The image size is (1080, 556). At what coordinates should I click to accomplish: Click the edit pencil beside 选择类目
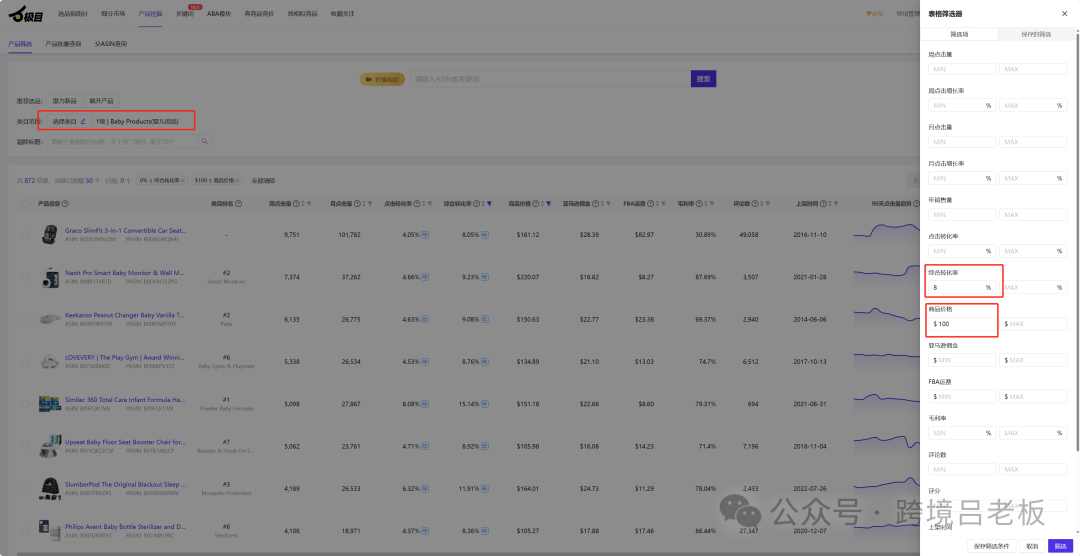[83, 121]
